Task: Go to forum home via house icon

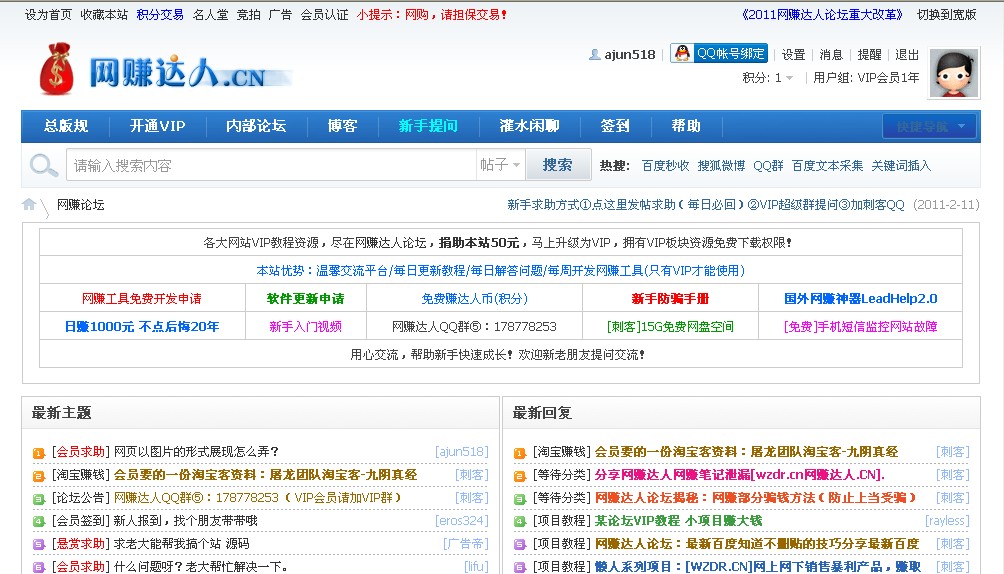Action: click(x=30, y=204)
